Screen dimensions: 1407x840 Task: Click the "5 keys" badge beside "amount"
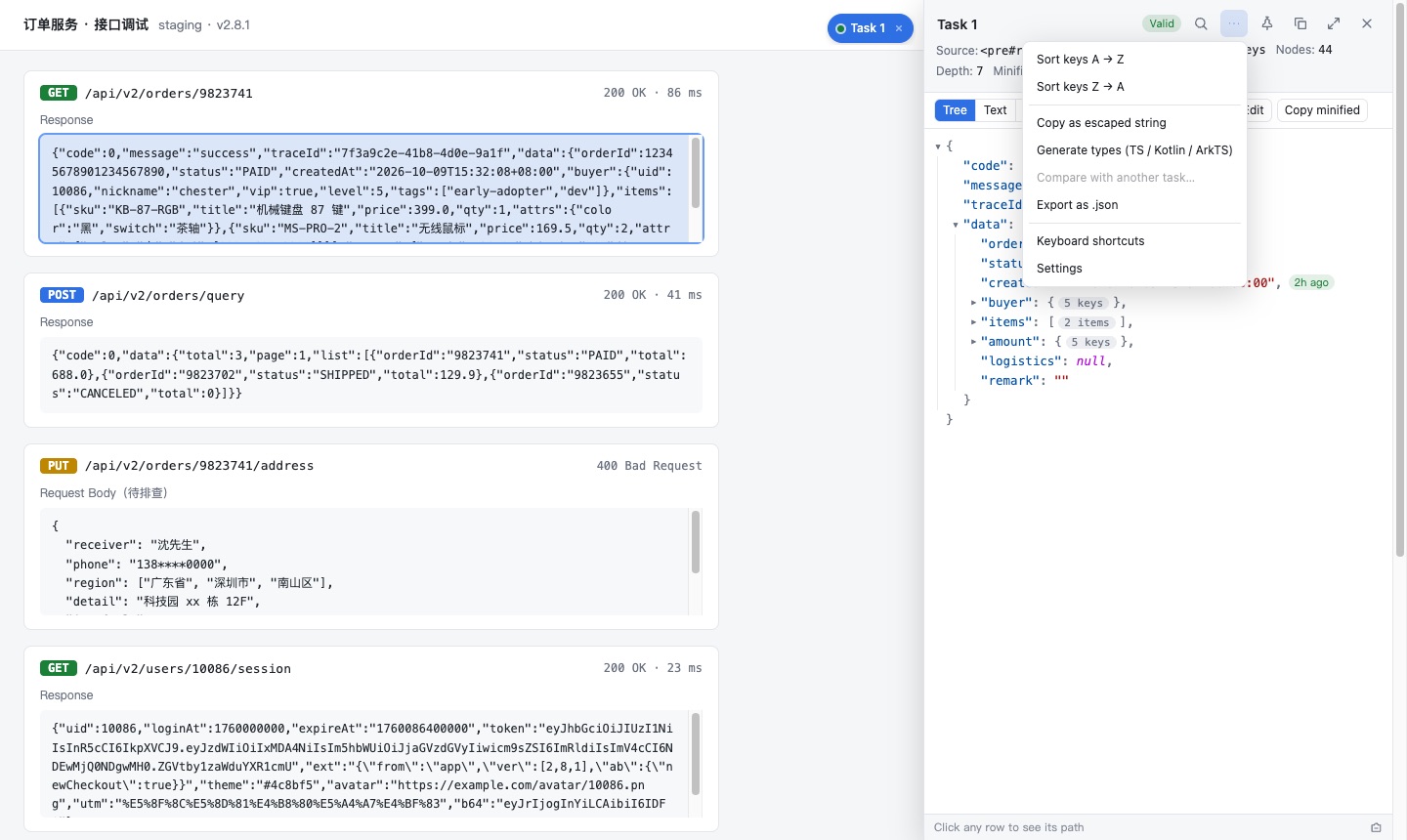point(1090,342)
